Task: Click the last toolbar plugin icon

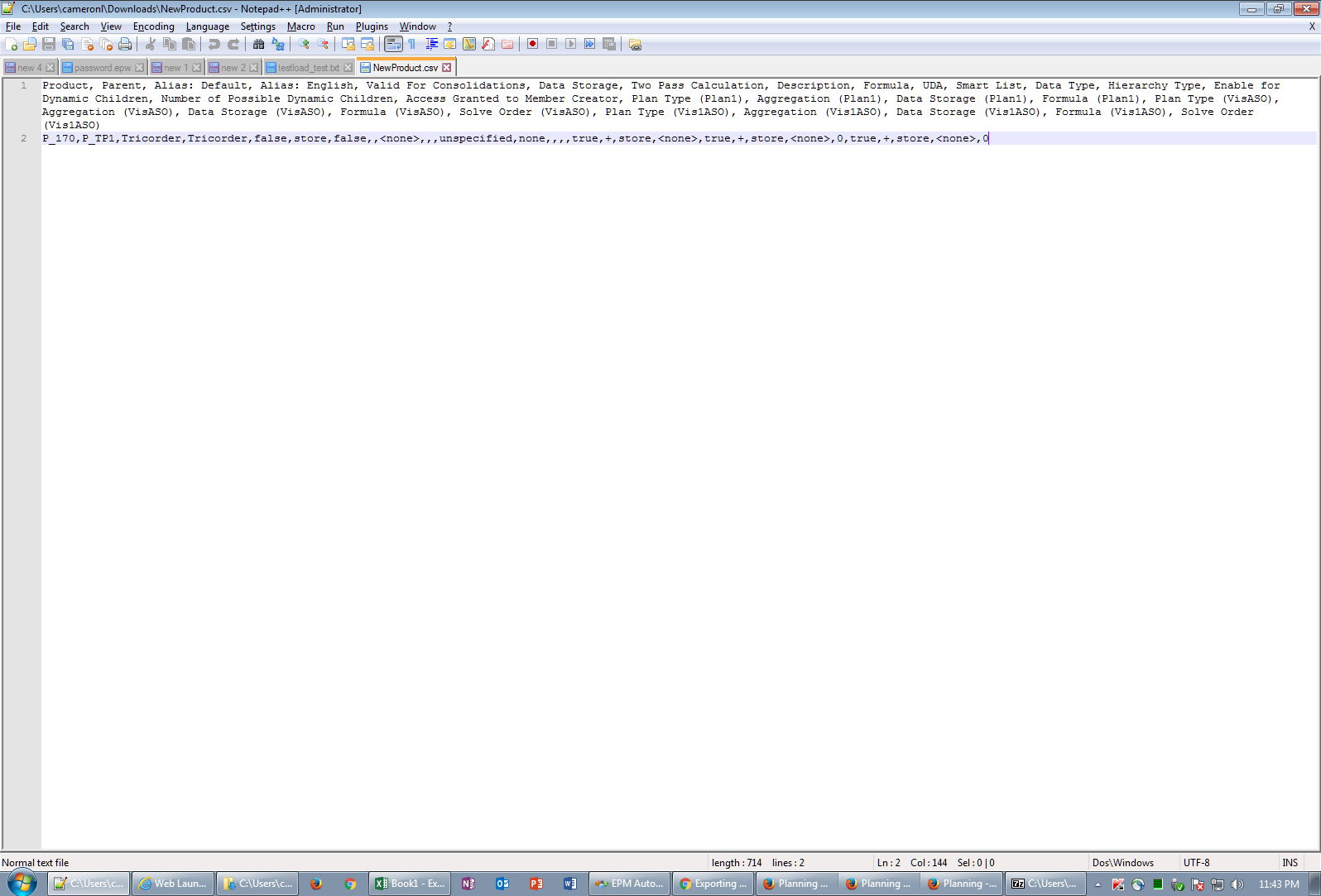Action: click(x=635, y=44)
